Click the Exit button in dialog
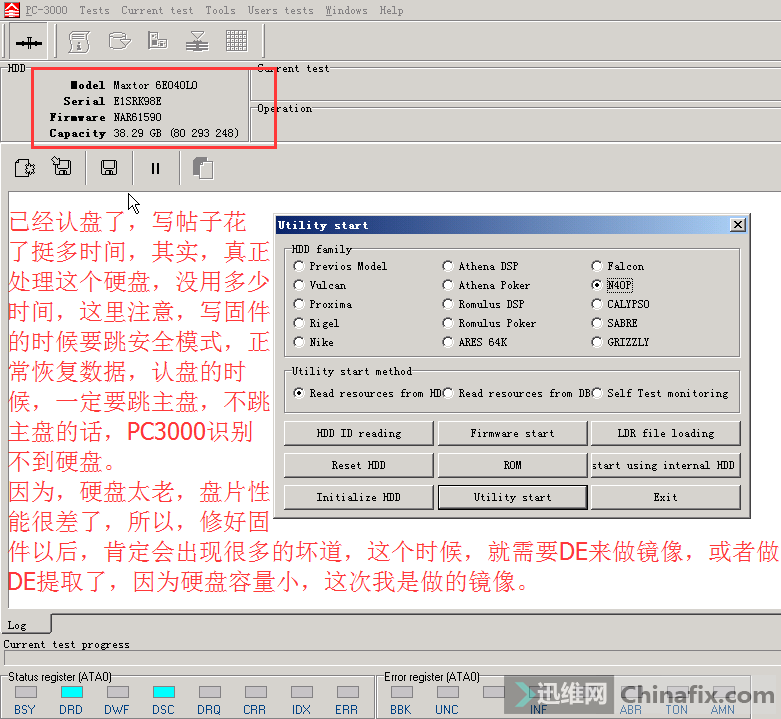 [665, 497]
